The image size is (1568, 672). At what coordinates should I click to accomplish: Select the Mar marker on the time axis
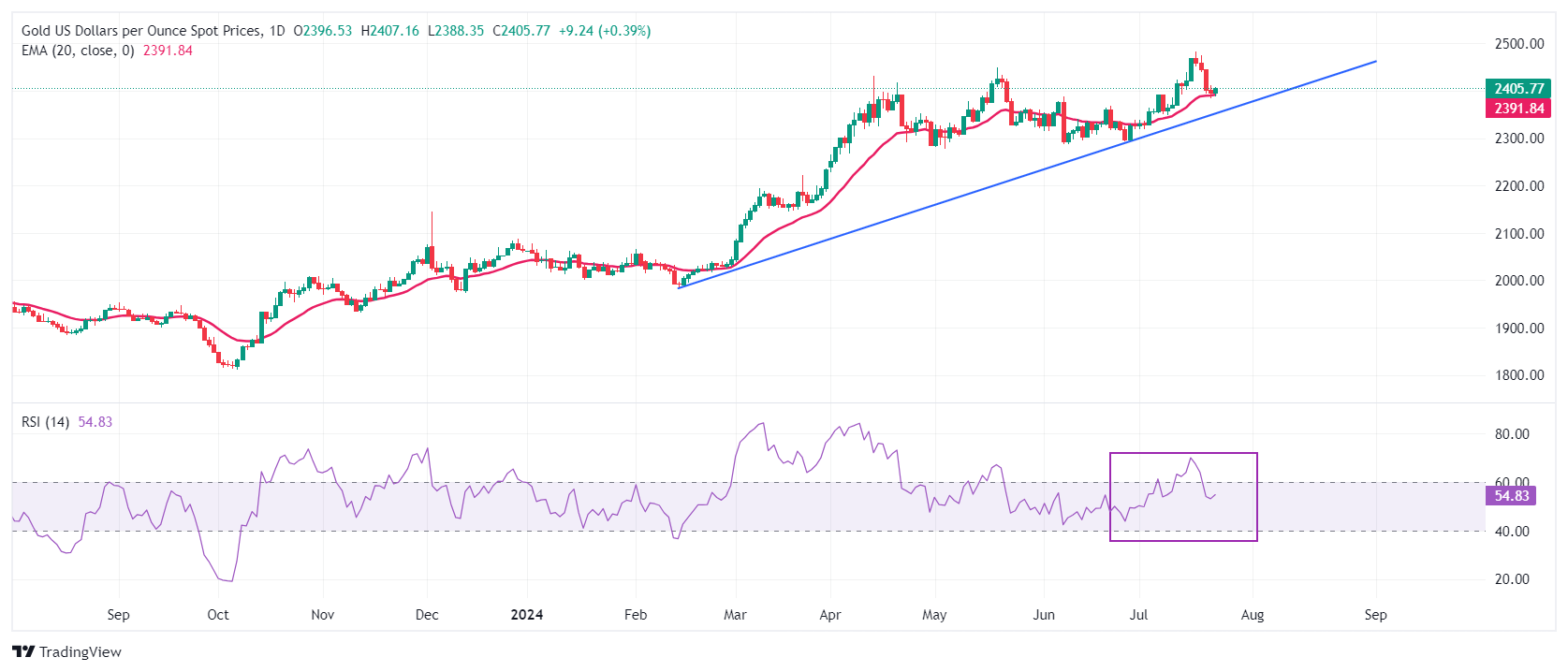(735, 615)
